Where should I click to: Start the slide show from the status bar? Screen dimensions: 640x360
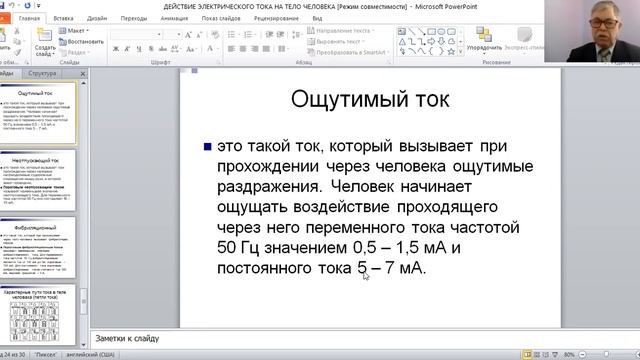(x=555, y=355)
